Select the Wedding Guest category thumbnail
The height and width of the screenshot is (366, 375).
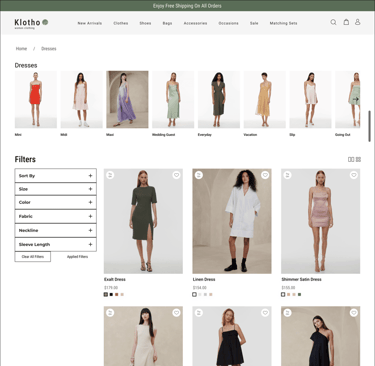173,99
